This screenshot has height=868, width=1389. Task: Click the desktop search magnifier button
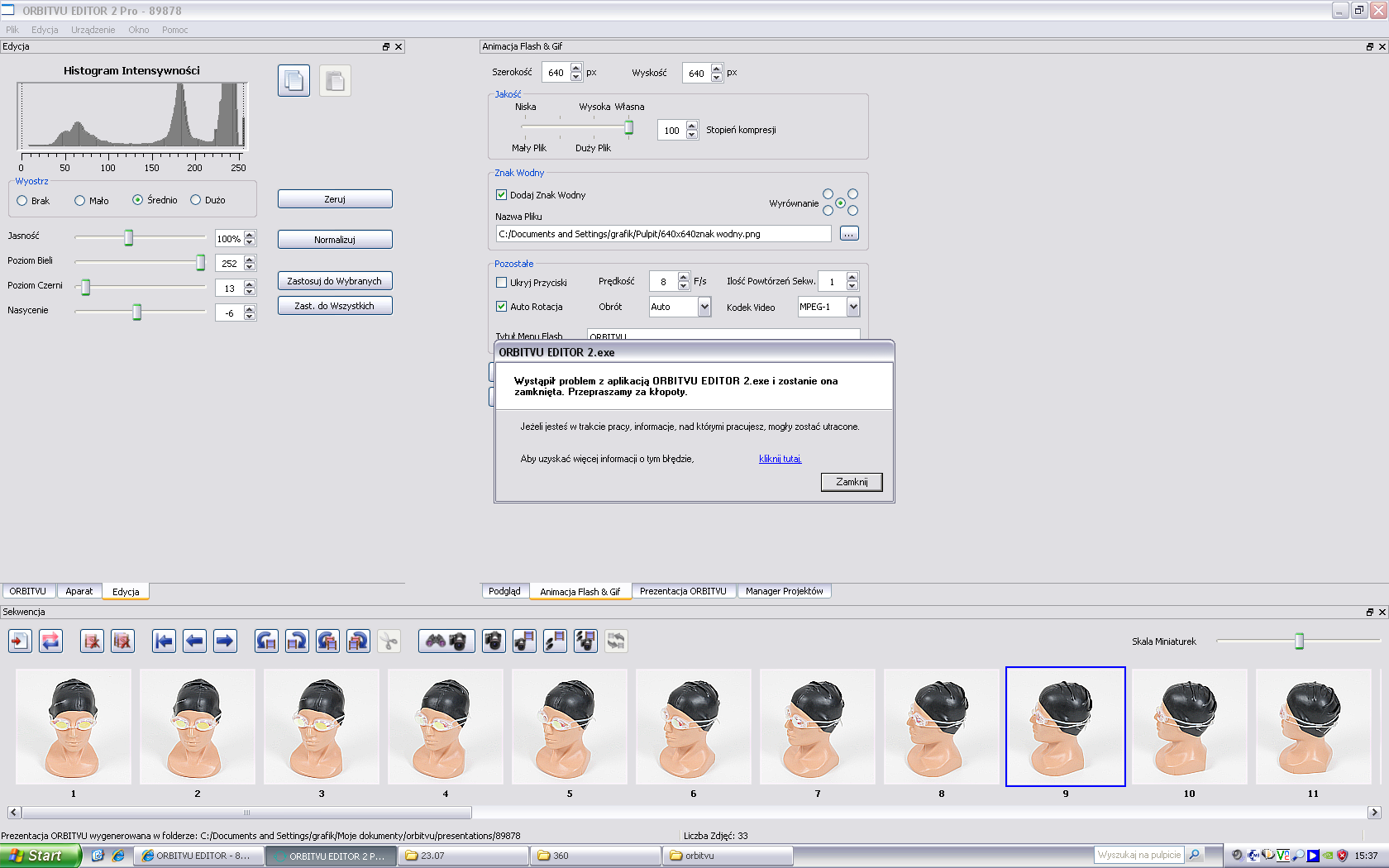[1194, 855]
